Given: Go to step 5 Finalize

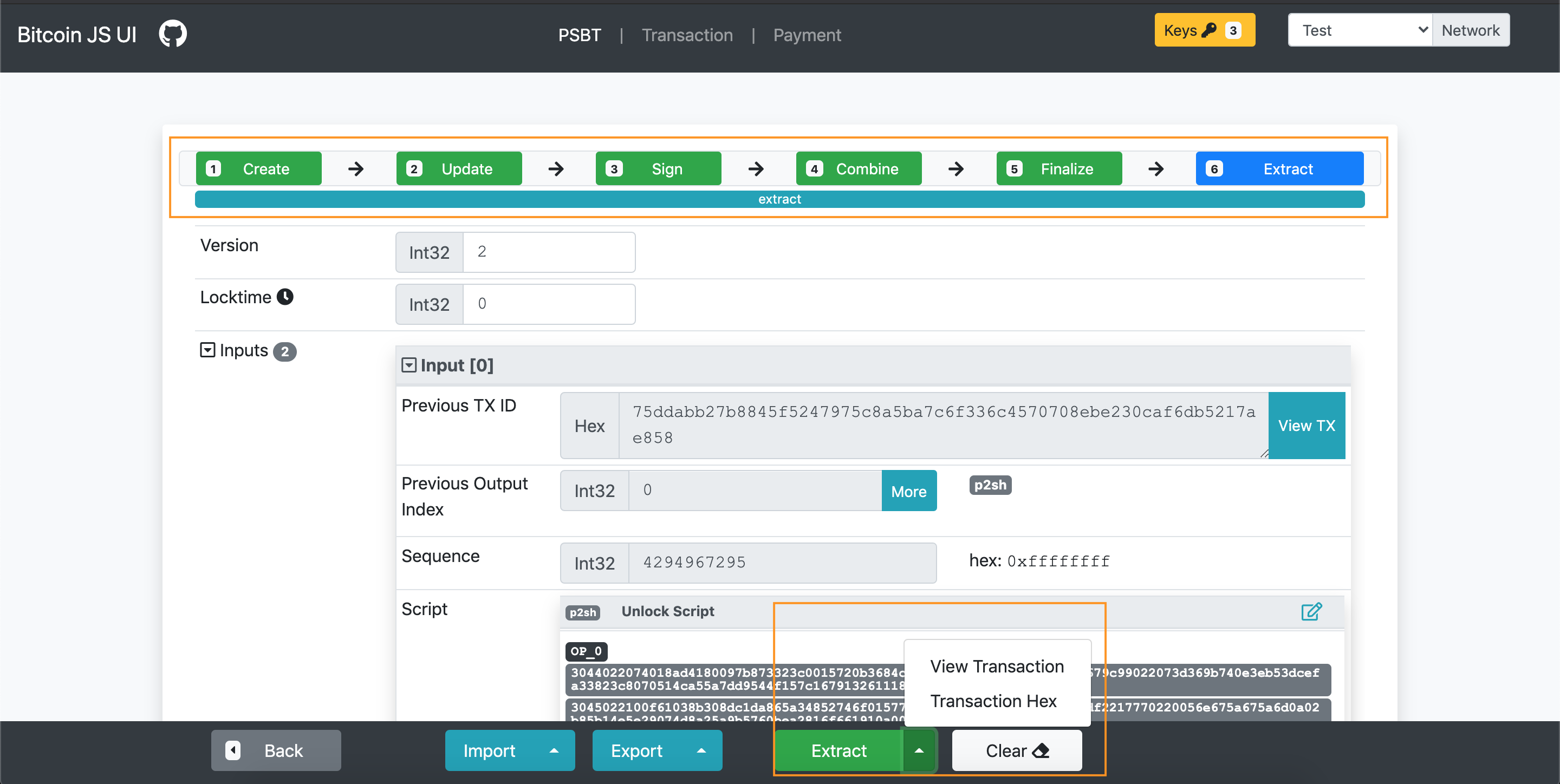Looking at the screenshot, I should coord(1058,168).
